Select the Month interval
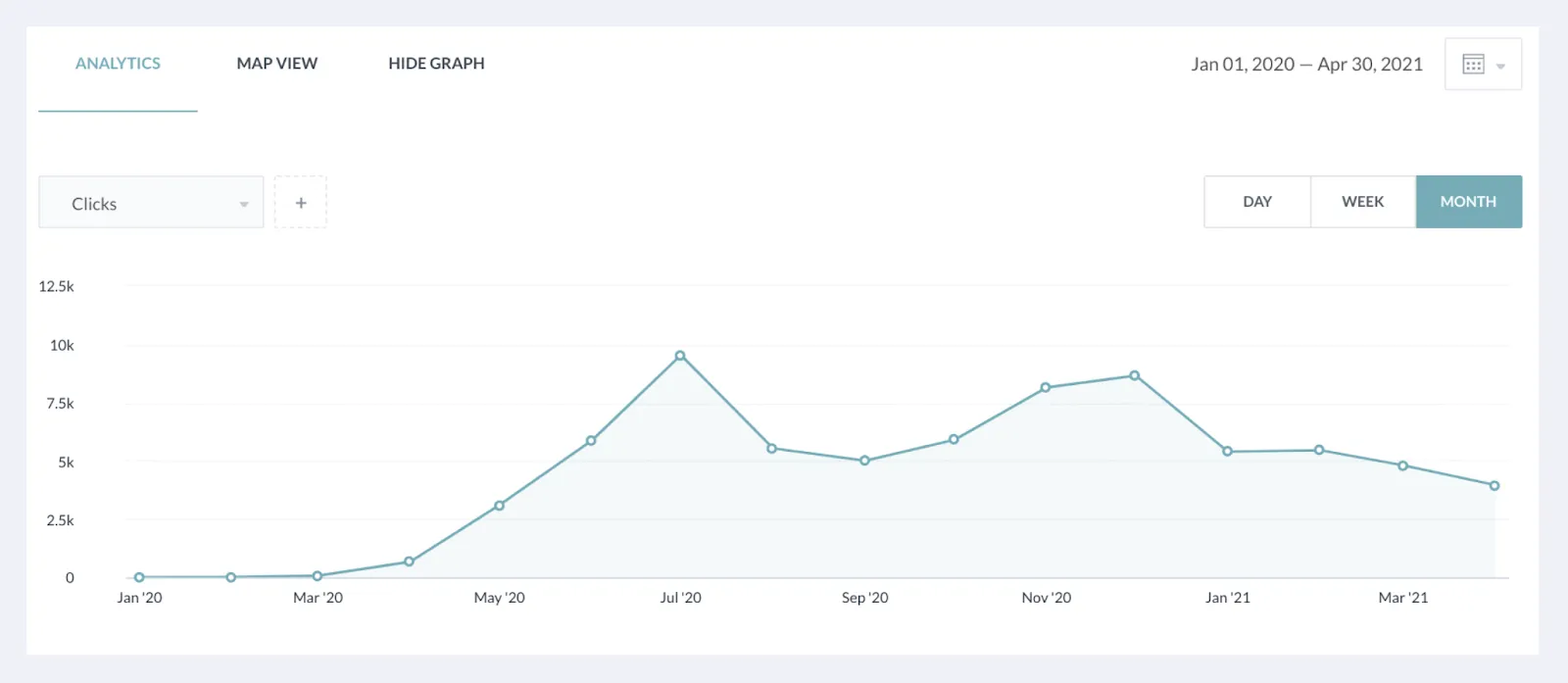 [x=1468, y=202]
